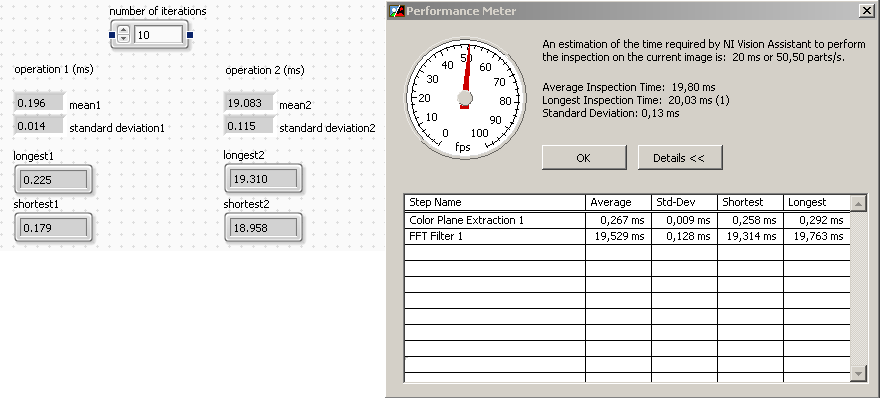Click the Step Name column header
The image size is (880, 398).
[495, 203]
